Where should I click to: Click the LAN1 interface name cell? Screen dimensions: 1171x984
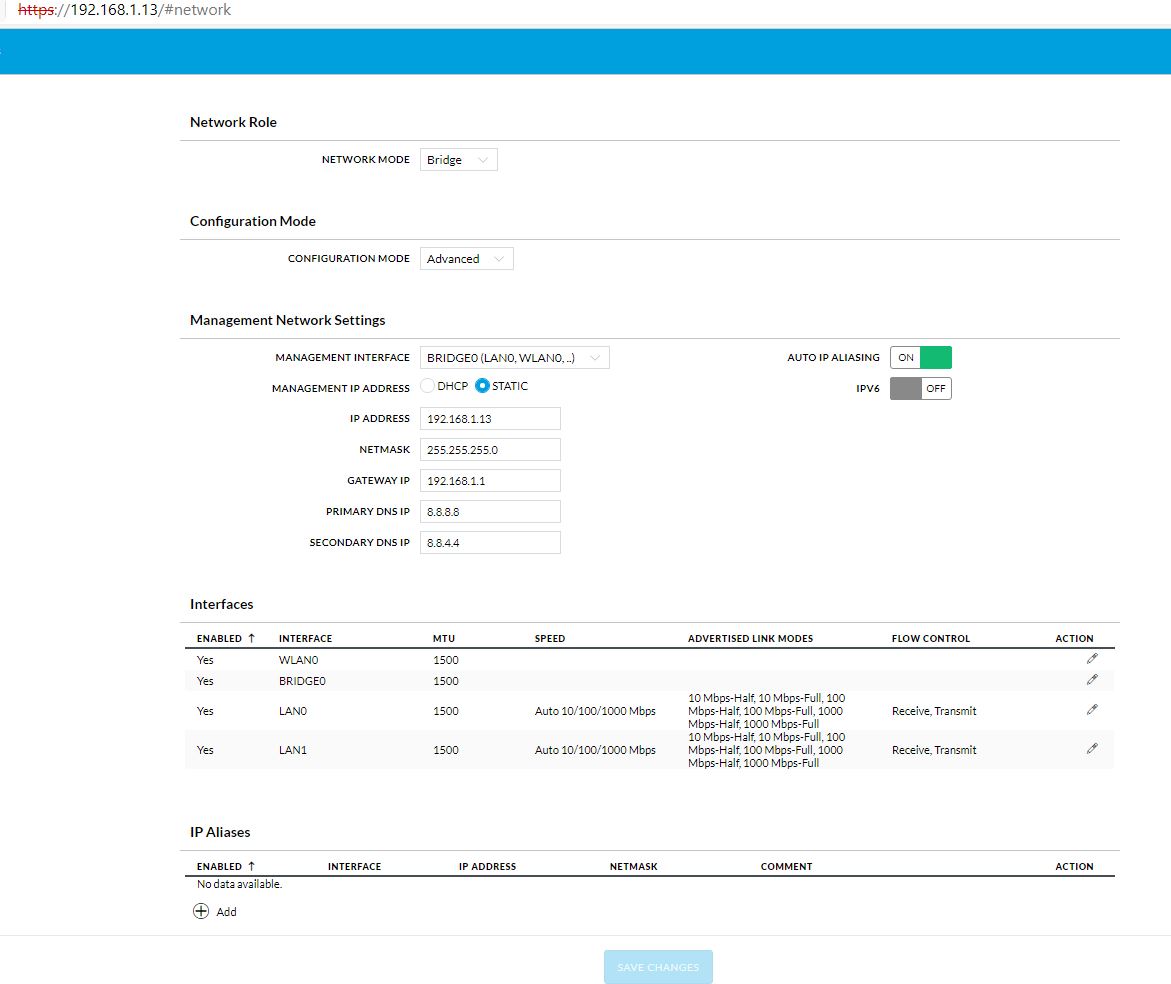click(293, 750)
